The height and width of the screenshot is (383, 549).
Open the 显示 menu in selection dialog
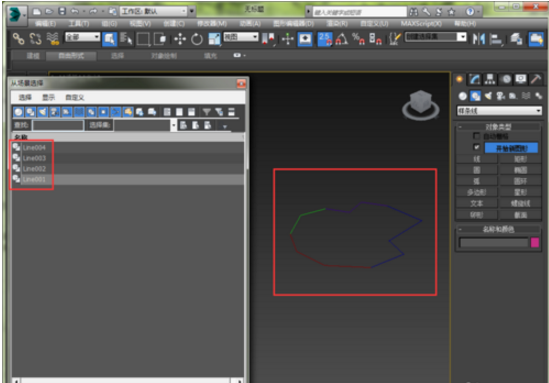[x=48, y=97]
